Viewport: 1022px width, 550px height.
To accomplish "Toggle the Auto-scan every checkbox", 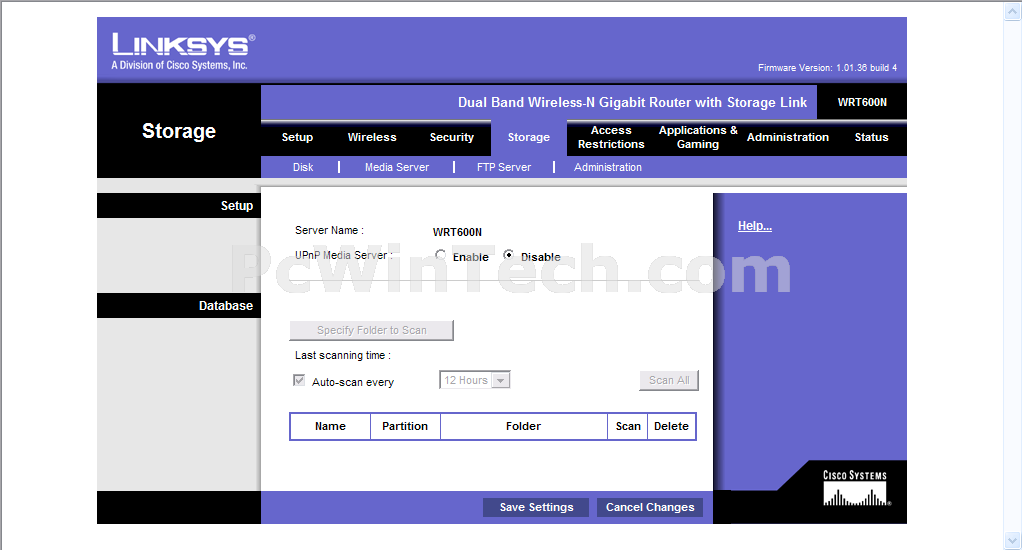I will pos(299,381).
